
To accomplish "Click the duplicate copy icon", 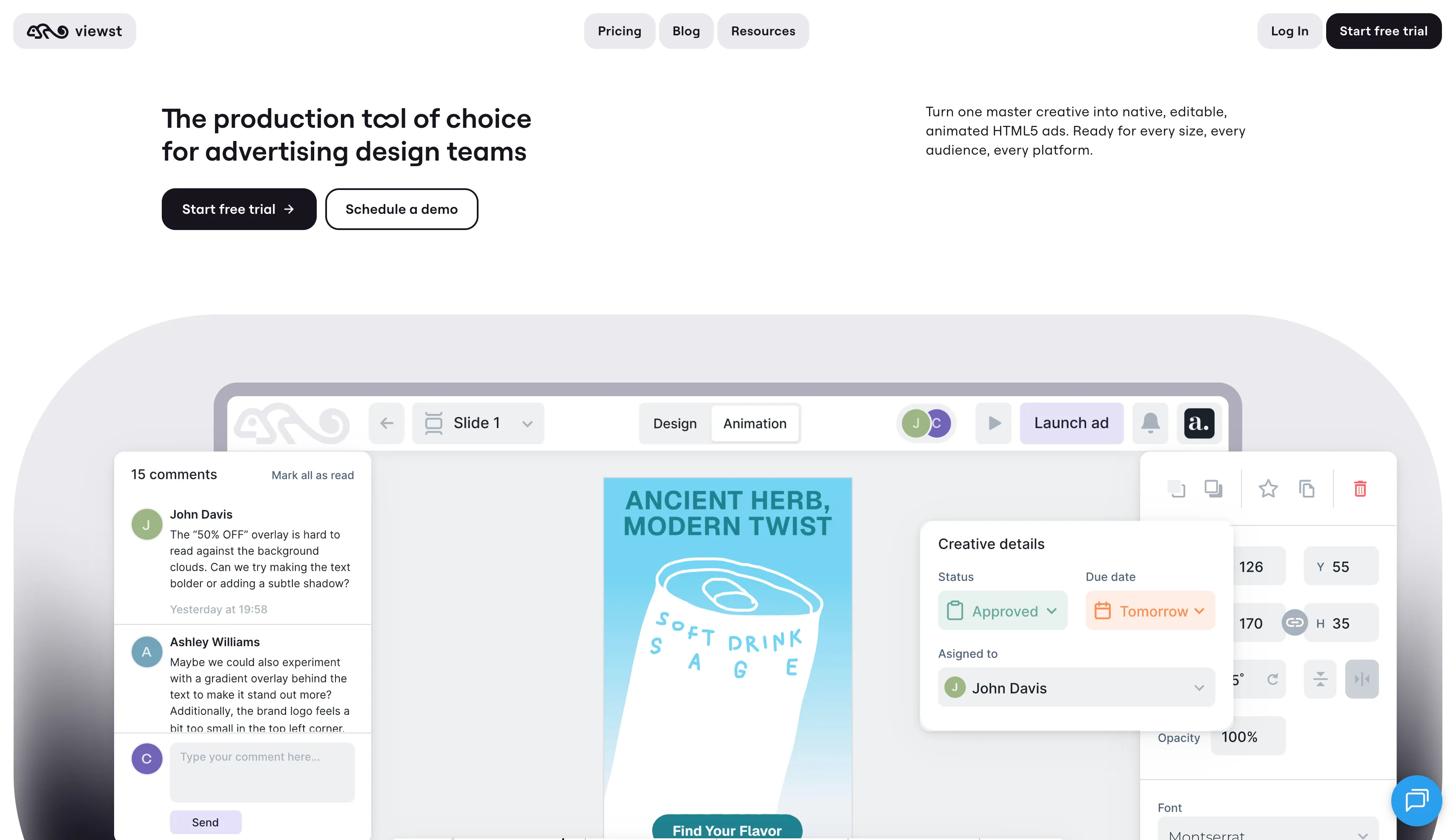I will coord(1306,489).
